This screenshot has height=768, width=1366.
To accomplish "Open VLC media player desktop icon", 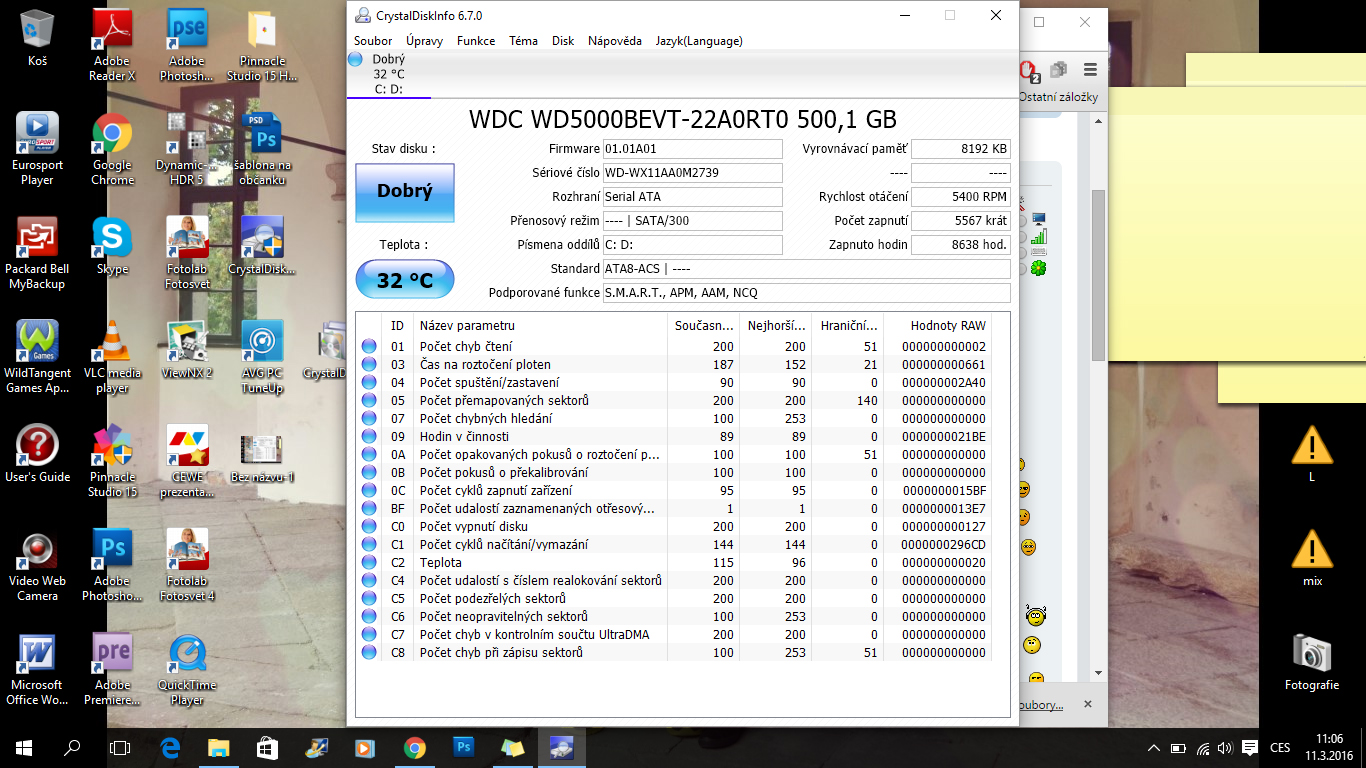I will [x=112, y=350].
